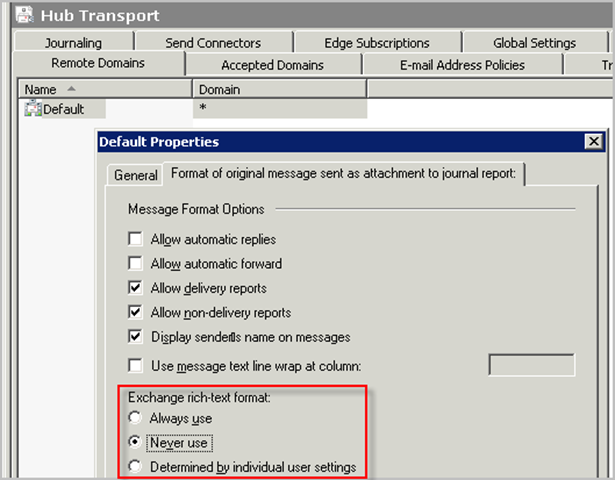The height and width of the screenshot is (480, 615).
Task: Select Always use rich-text format
Action: 135,418
